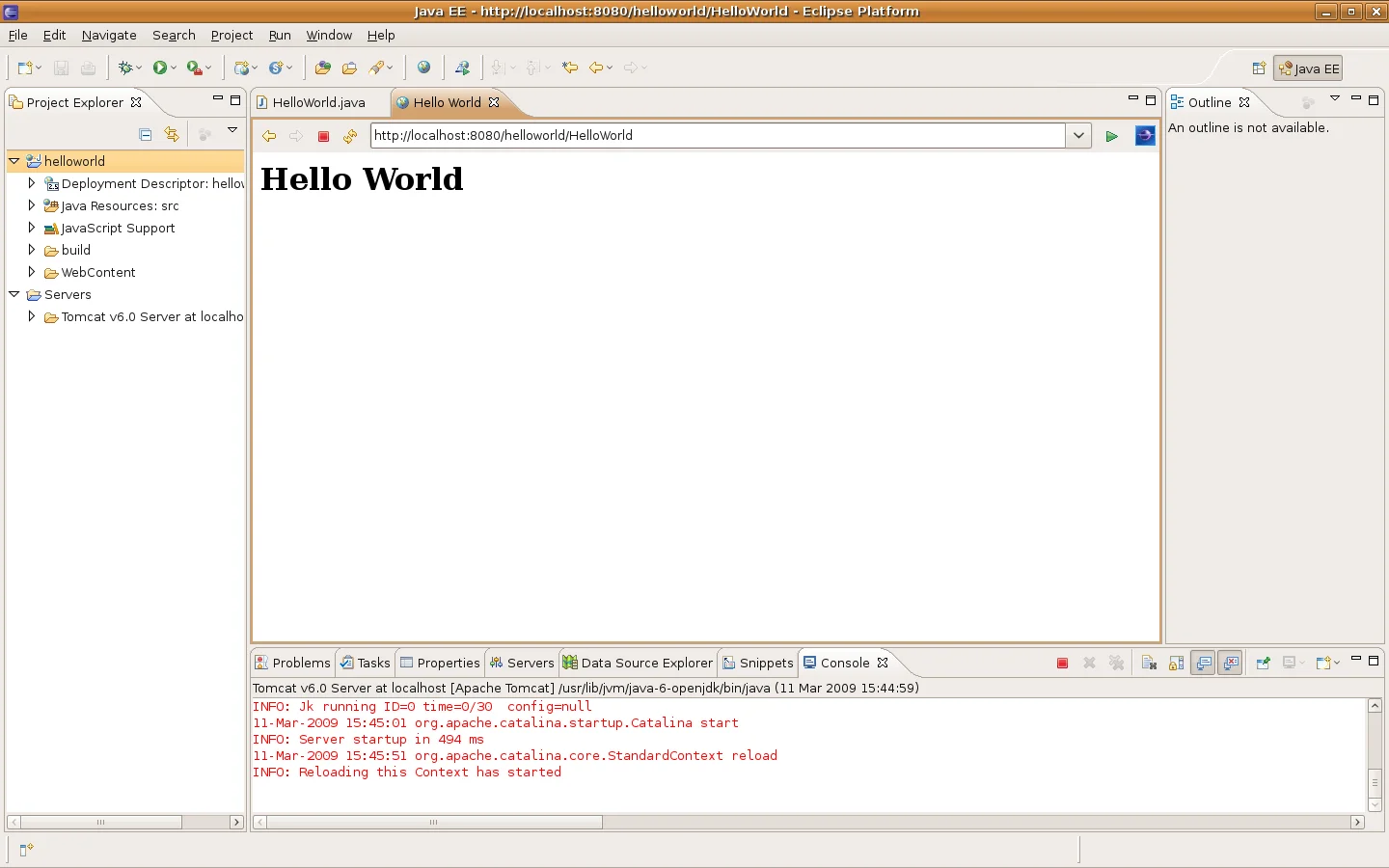The height and width of the screenshot is (868, 1389).
Task: Open the Window menu
Action: 328,35
